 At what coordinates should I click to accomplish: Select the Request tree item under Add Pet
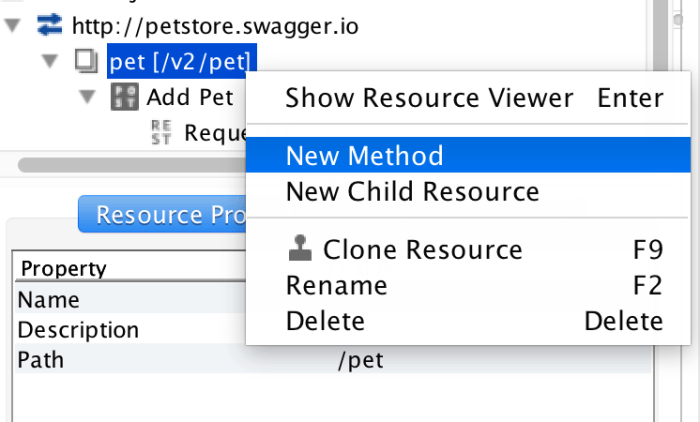[215, 133]
